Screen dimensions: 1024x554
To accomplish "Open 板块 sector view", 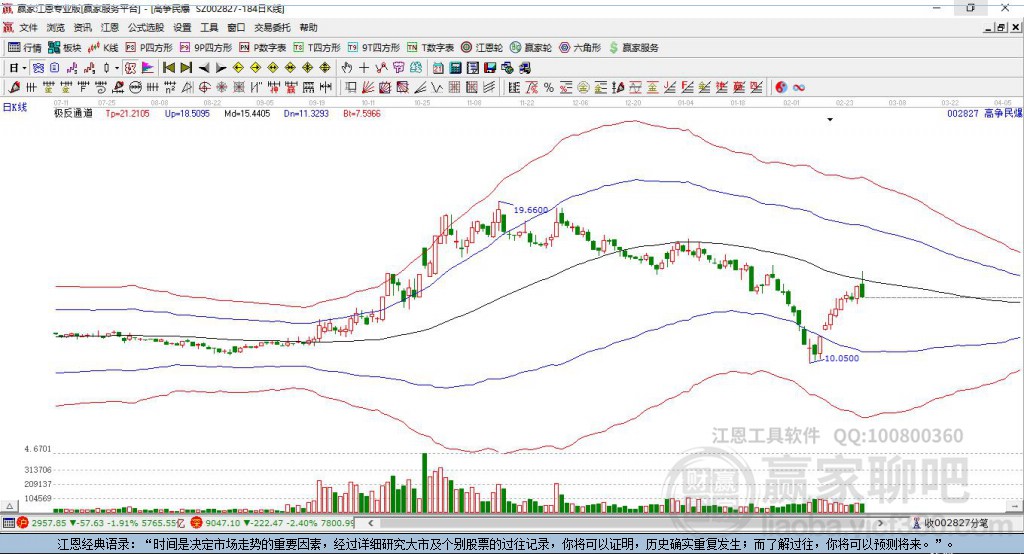I will (65, 48).
